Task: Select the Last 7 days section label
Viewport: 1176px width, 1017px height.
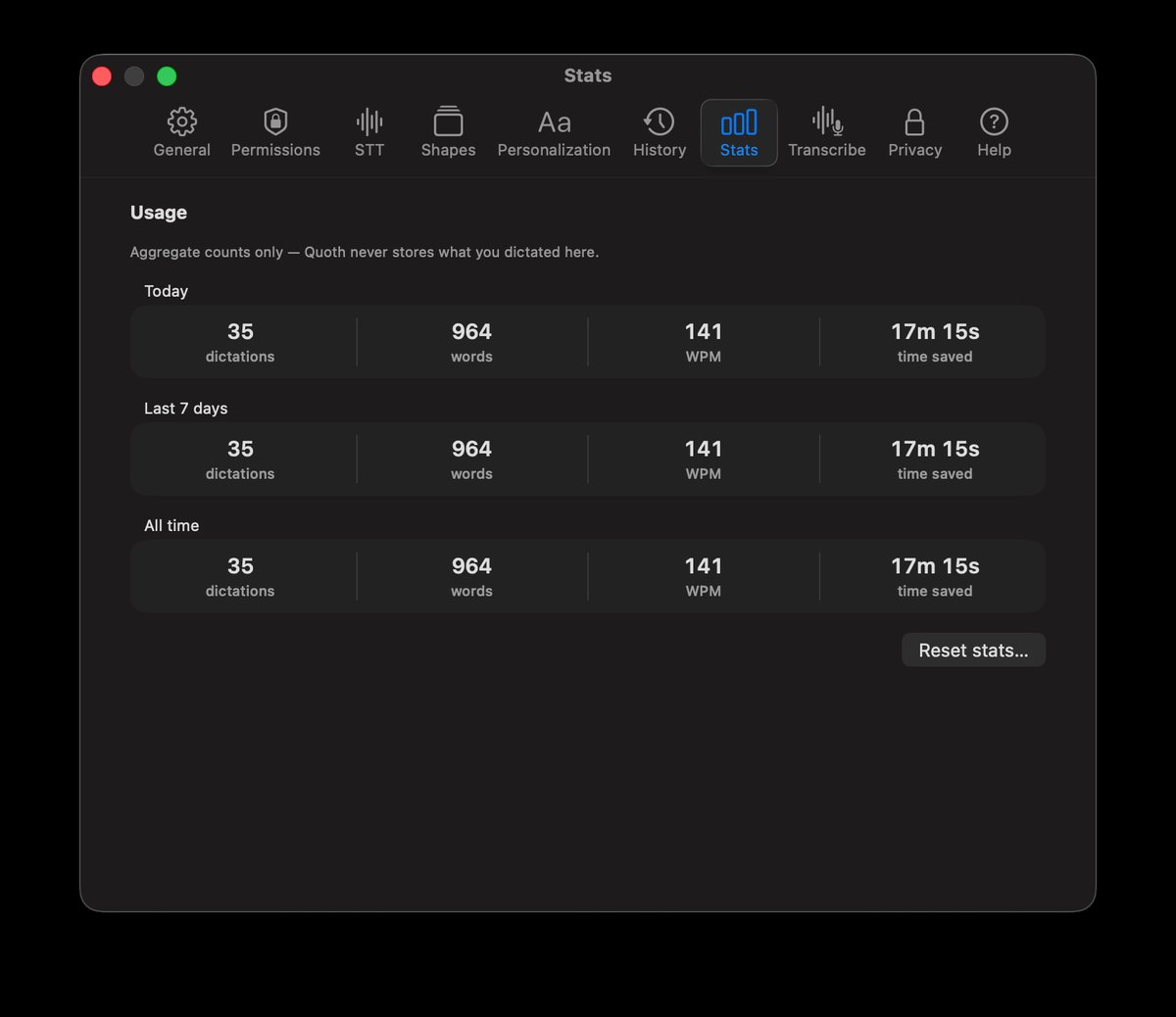Action: [186, 409]
